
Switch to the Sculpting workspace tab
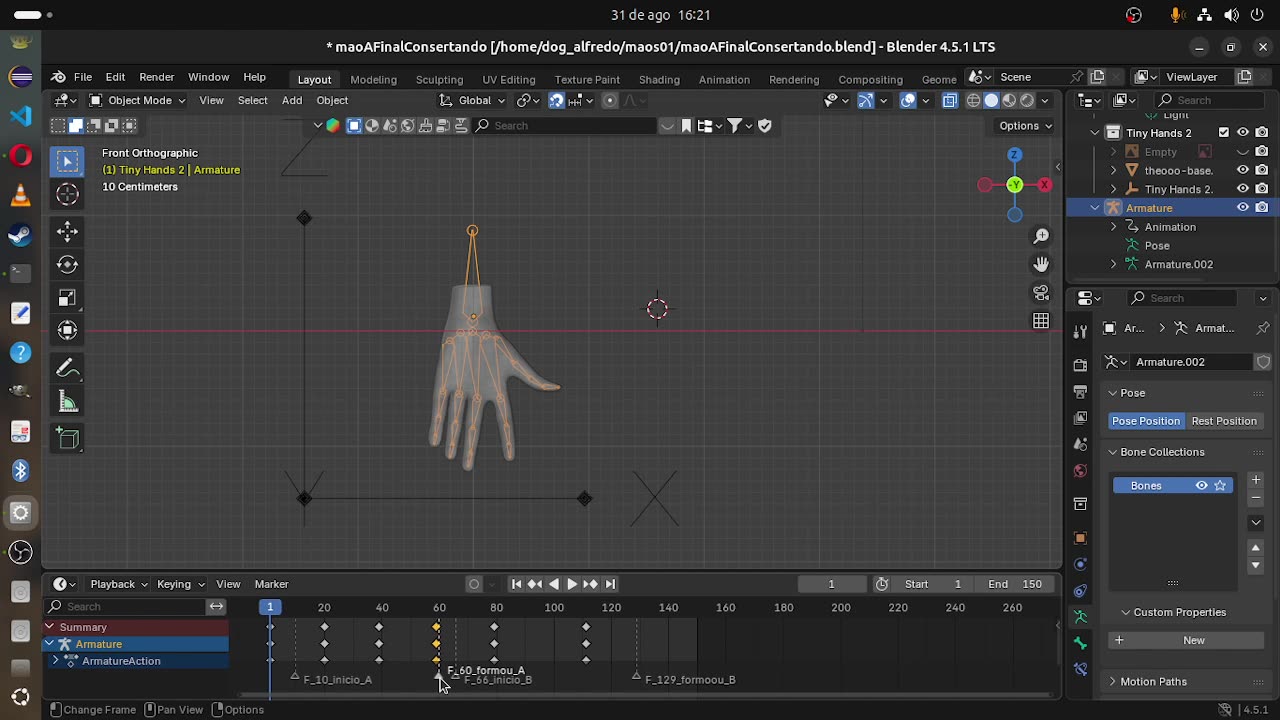pos(439,79)
